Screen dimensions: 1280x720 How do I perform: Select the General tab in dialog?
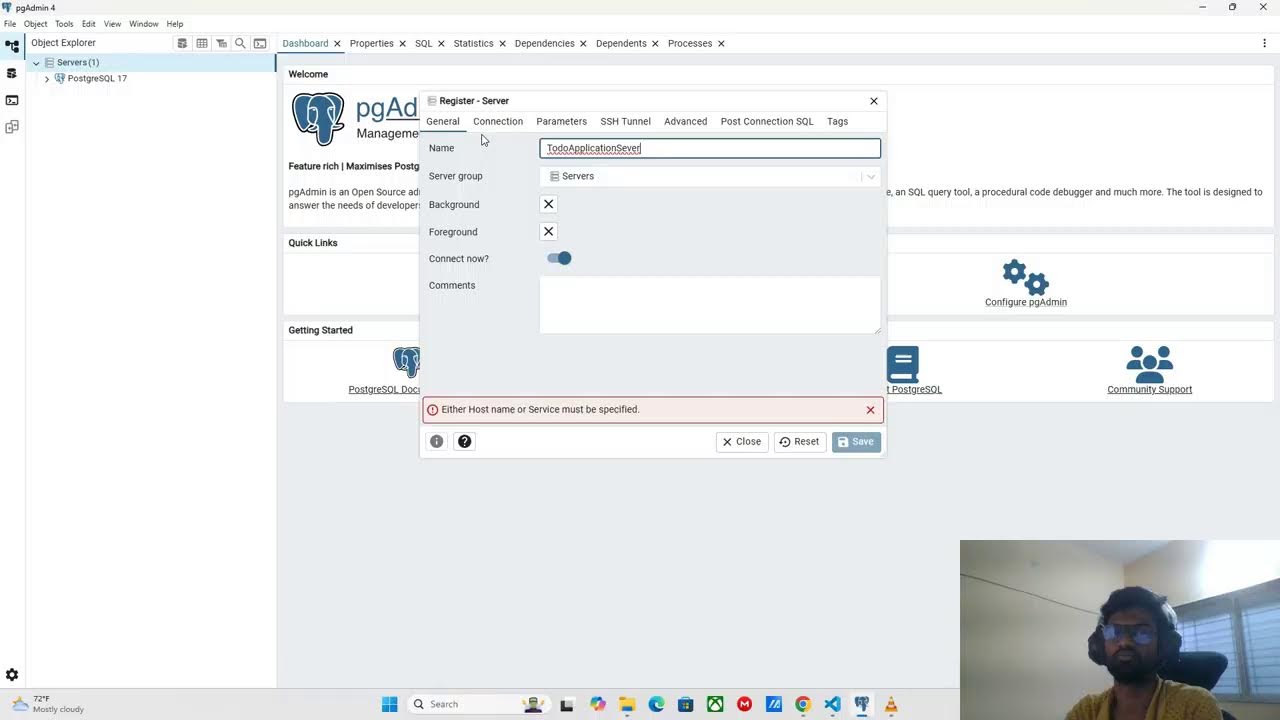(443, 121)
